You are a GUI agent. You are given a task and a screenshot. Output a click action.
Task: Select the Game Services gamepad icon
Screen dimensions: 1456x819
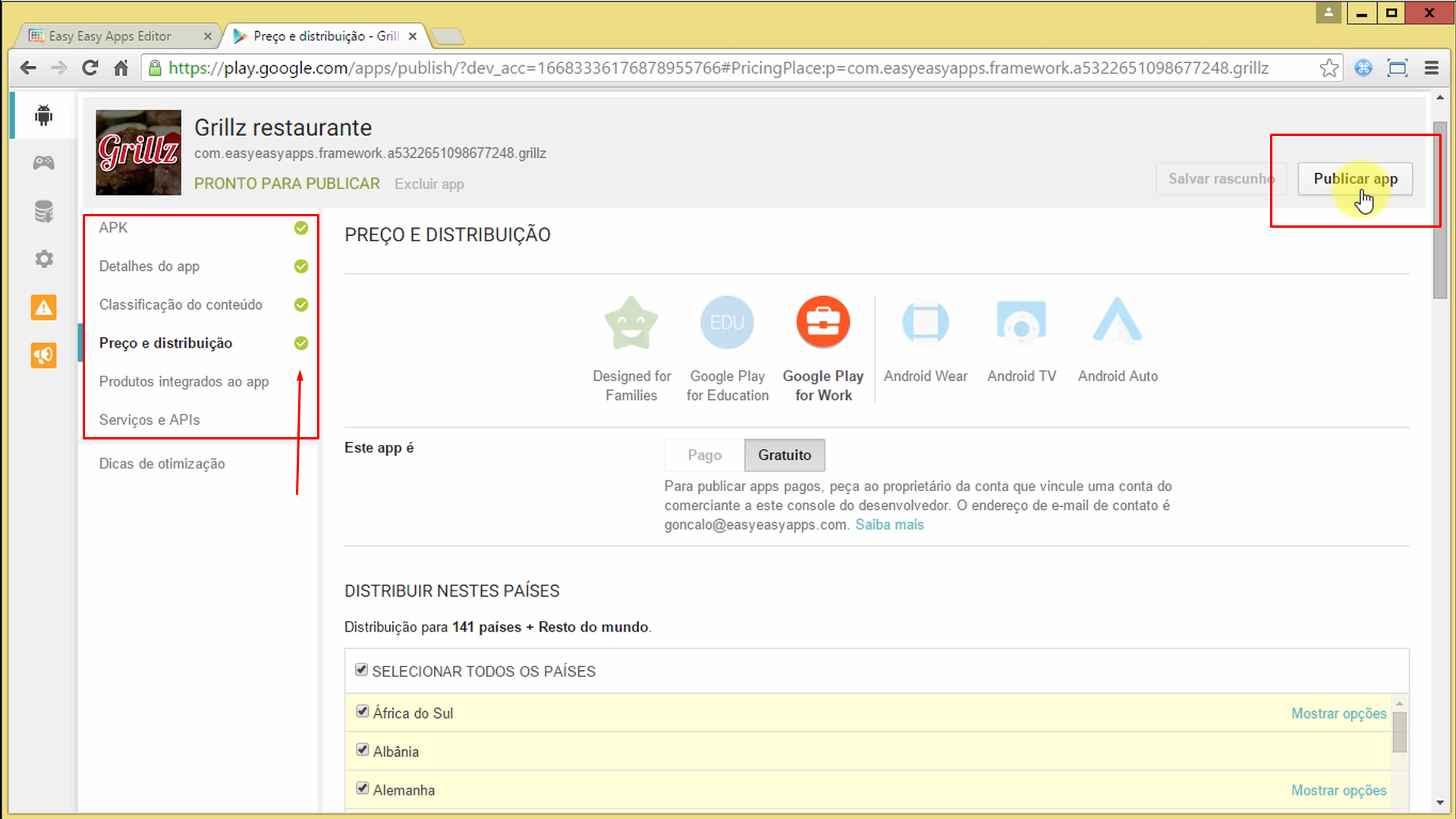click(43, 162)
